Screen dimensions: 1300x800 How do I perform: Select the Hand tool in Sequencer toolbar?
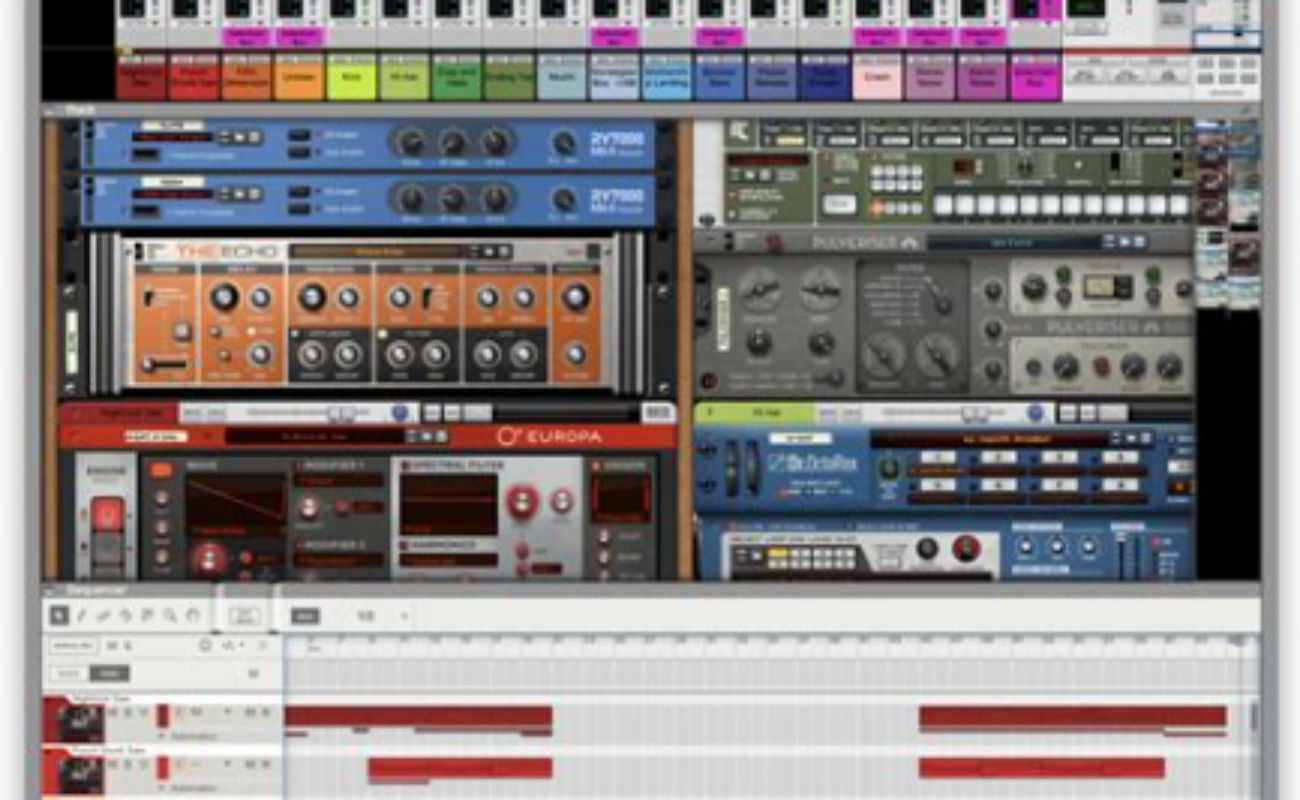193,616
